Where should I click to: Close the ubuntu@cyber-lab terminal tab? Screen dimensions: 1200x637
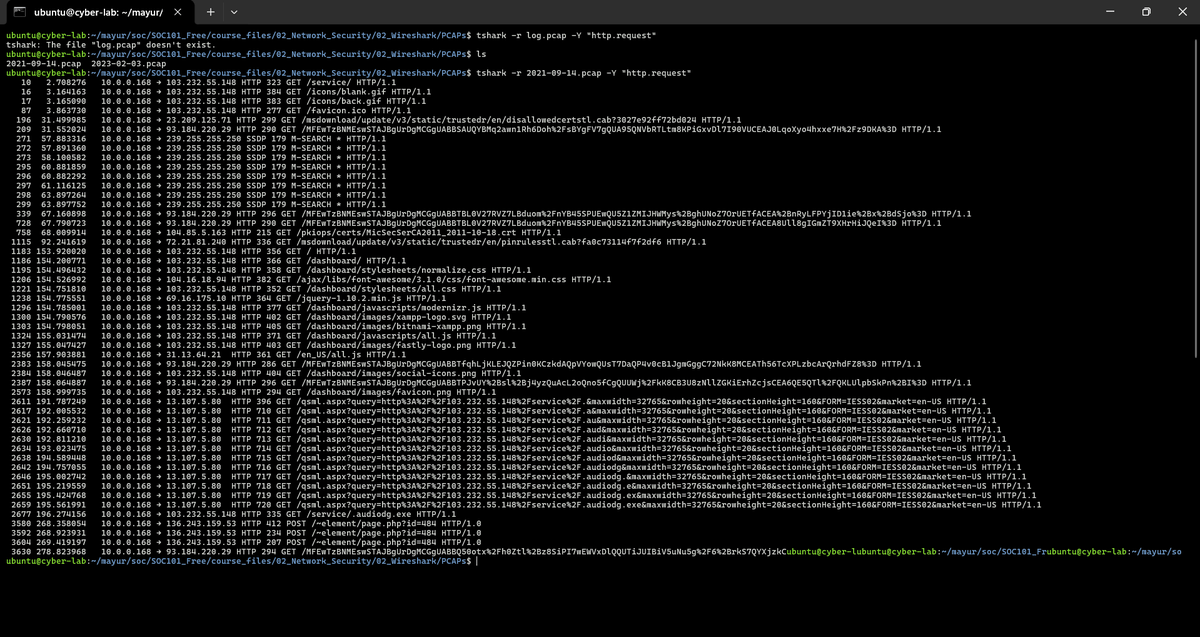(177, 13)
